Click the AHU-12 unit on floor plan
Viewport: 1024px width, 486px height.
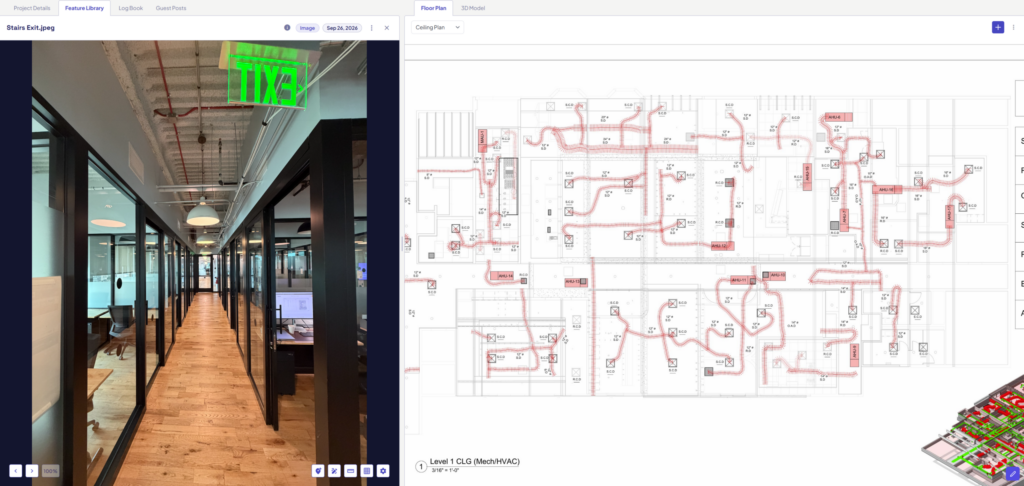pos(722,246)
